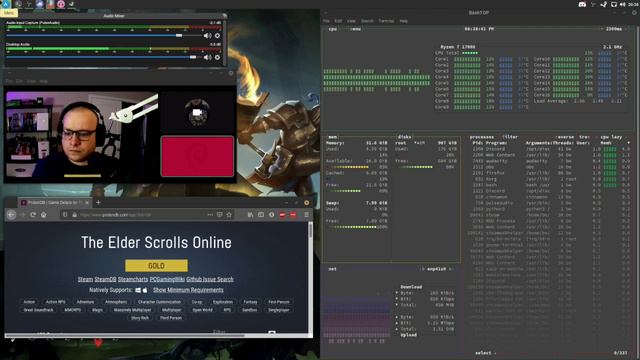Click the Core1 row in bashtop
640x360 pixels.
point(482,59)
